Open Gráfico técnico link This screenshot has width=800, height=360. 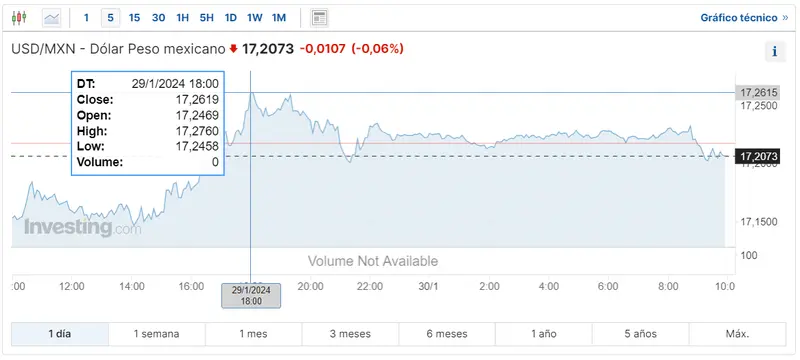click(744, 18)
